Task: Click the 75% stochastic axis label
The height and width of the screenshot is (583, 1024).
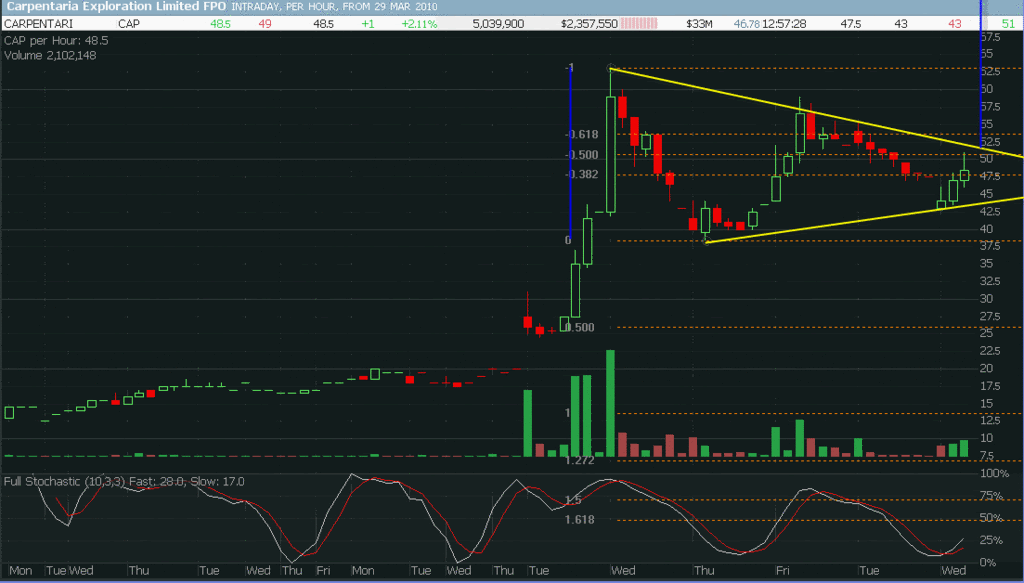Action: [x=992, y=496]
